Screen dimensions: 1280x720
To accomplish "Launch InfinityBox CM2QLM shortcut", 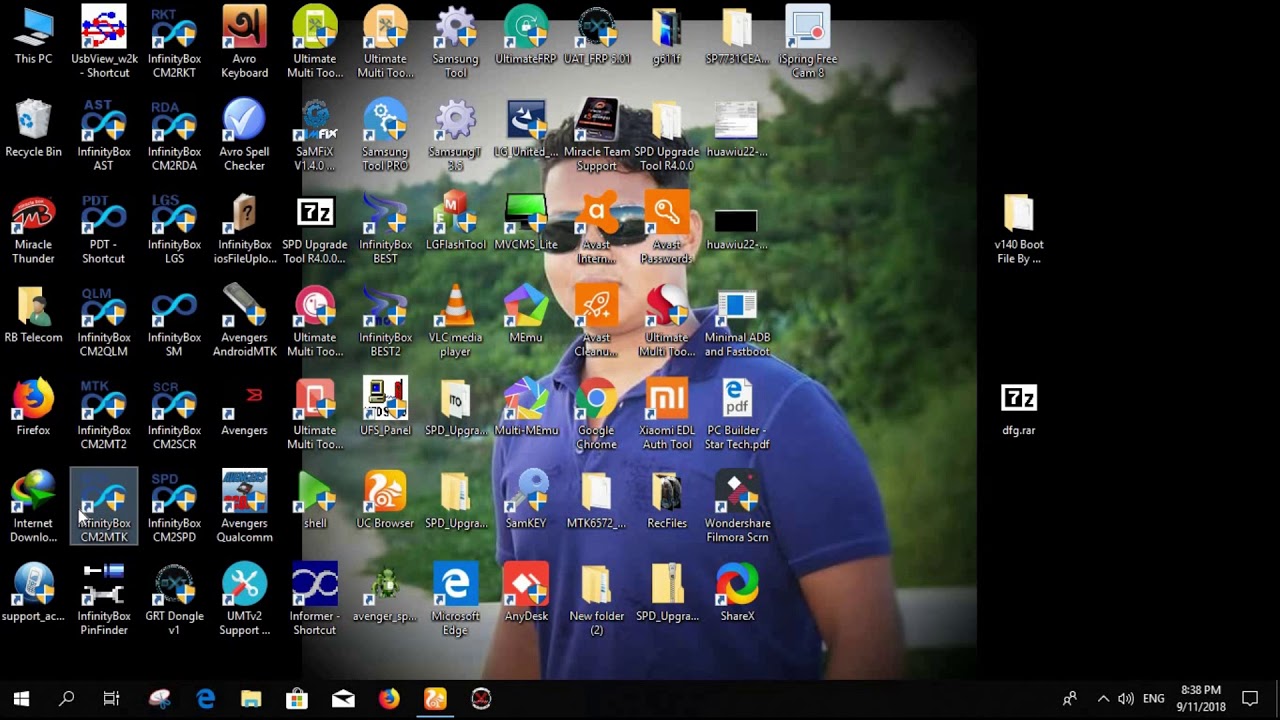I will click(104, 322).
